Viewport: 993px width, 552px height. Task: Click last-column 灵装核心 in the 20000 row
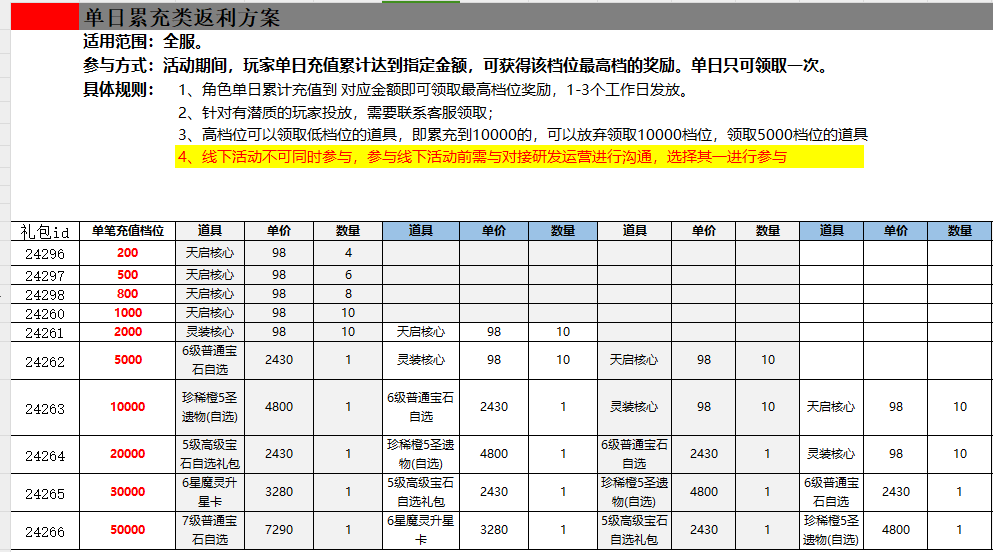831,455
